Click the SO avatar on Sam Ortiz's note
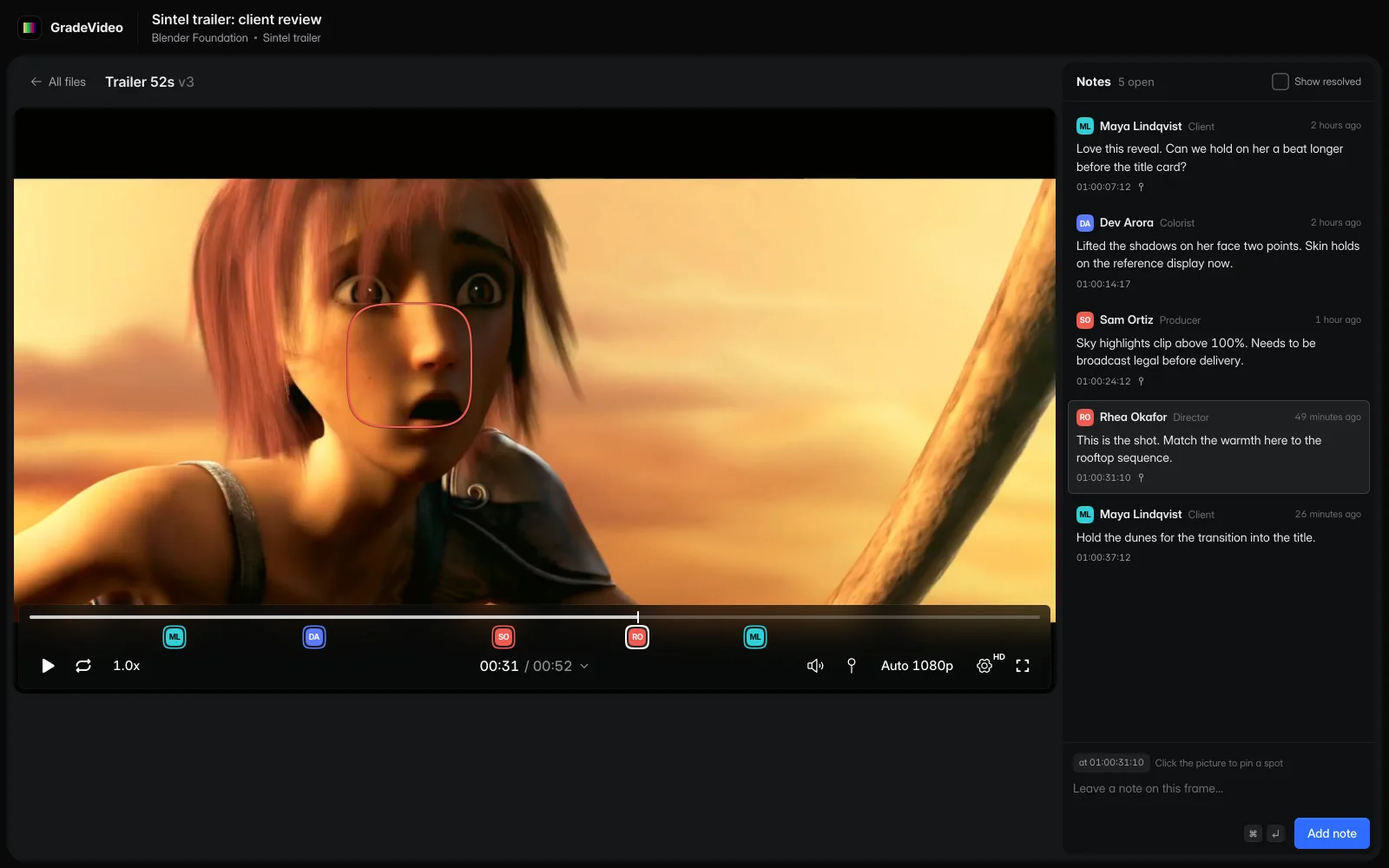 point(1085,320)
